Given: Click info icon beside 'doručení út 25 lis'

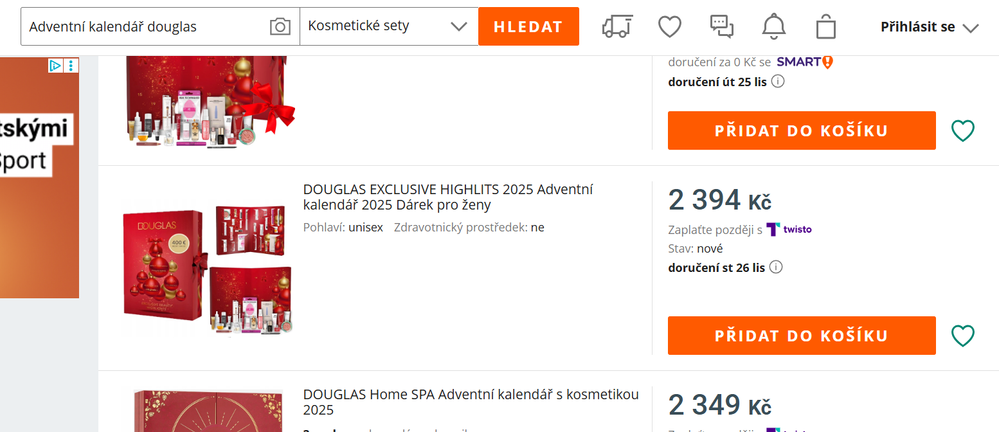Looking at the screenshot, I should point(778,81).
